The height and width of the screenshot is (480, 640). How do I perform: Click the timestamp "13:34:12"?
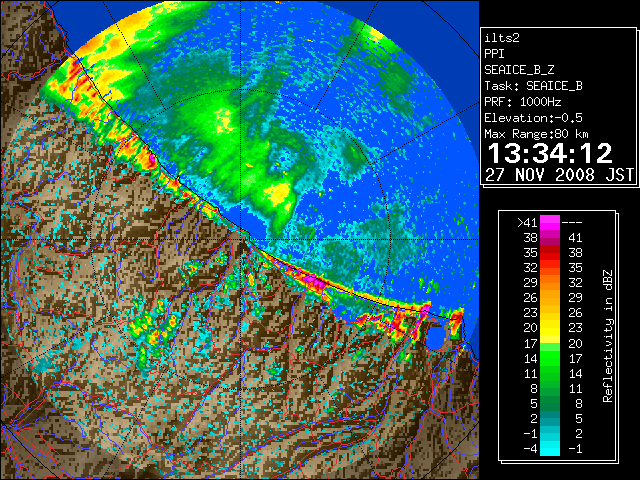550,153
